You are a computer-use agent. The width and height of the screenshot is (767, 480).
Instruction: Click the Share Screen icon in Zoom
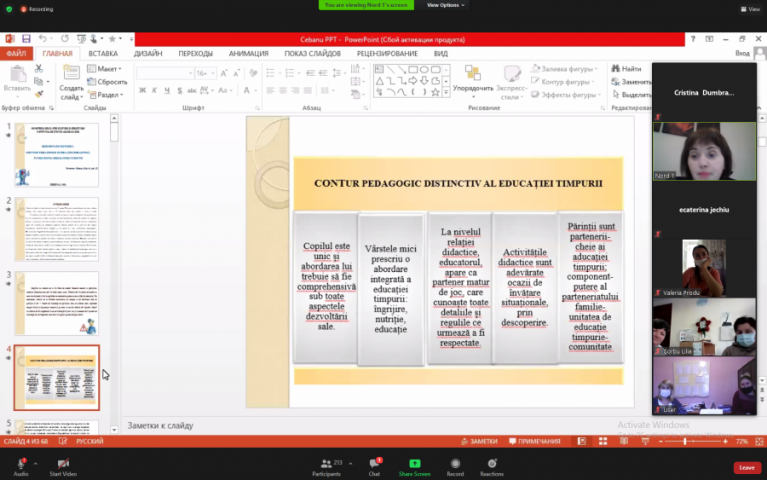[414, 463]
